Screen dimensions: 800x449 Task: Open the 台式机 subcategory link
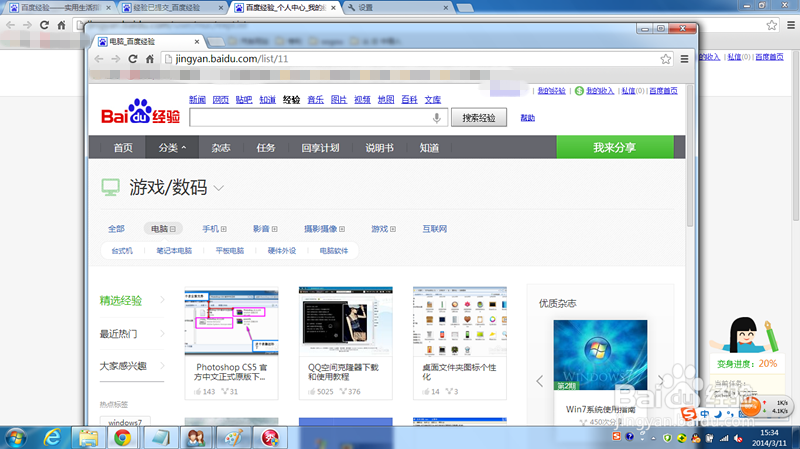[122, 251]
